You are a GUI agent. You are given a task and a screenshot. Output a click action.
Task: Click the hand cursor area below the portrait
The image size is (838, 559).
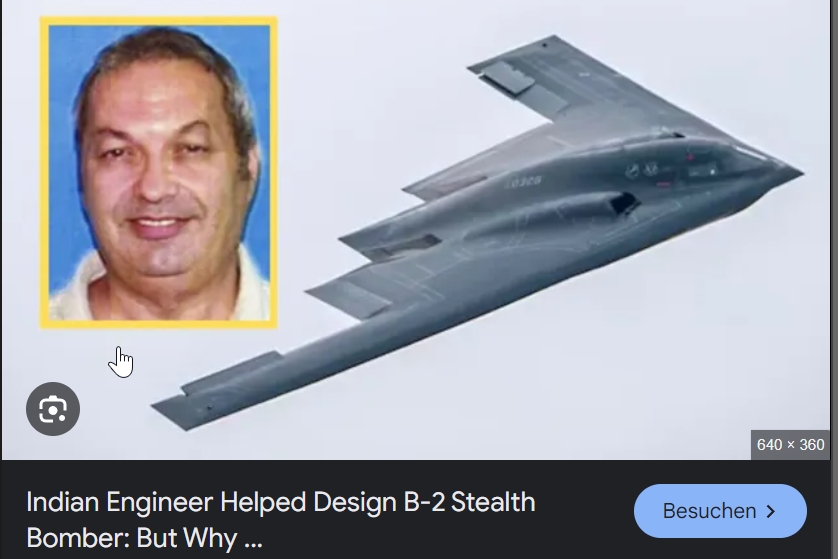(x=121, y=362)
